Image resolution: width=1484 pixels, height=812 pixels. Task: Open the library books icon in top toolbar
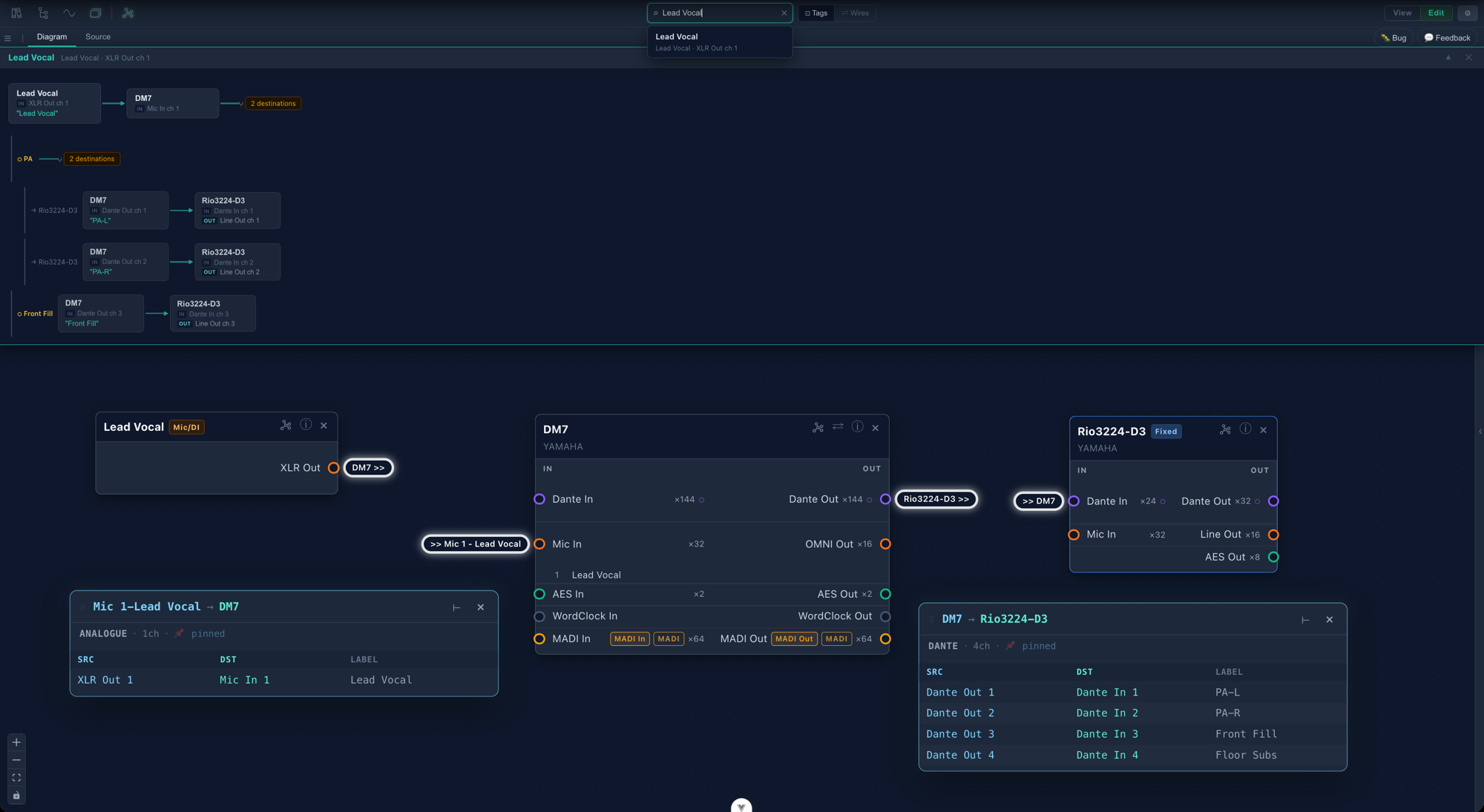pos(16,13)
